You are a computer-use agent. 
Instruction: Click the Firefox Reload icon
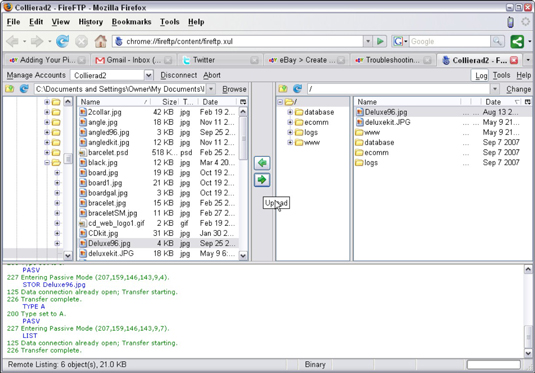pyautogui.click(x=62, y=41)
